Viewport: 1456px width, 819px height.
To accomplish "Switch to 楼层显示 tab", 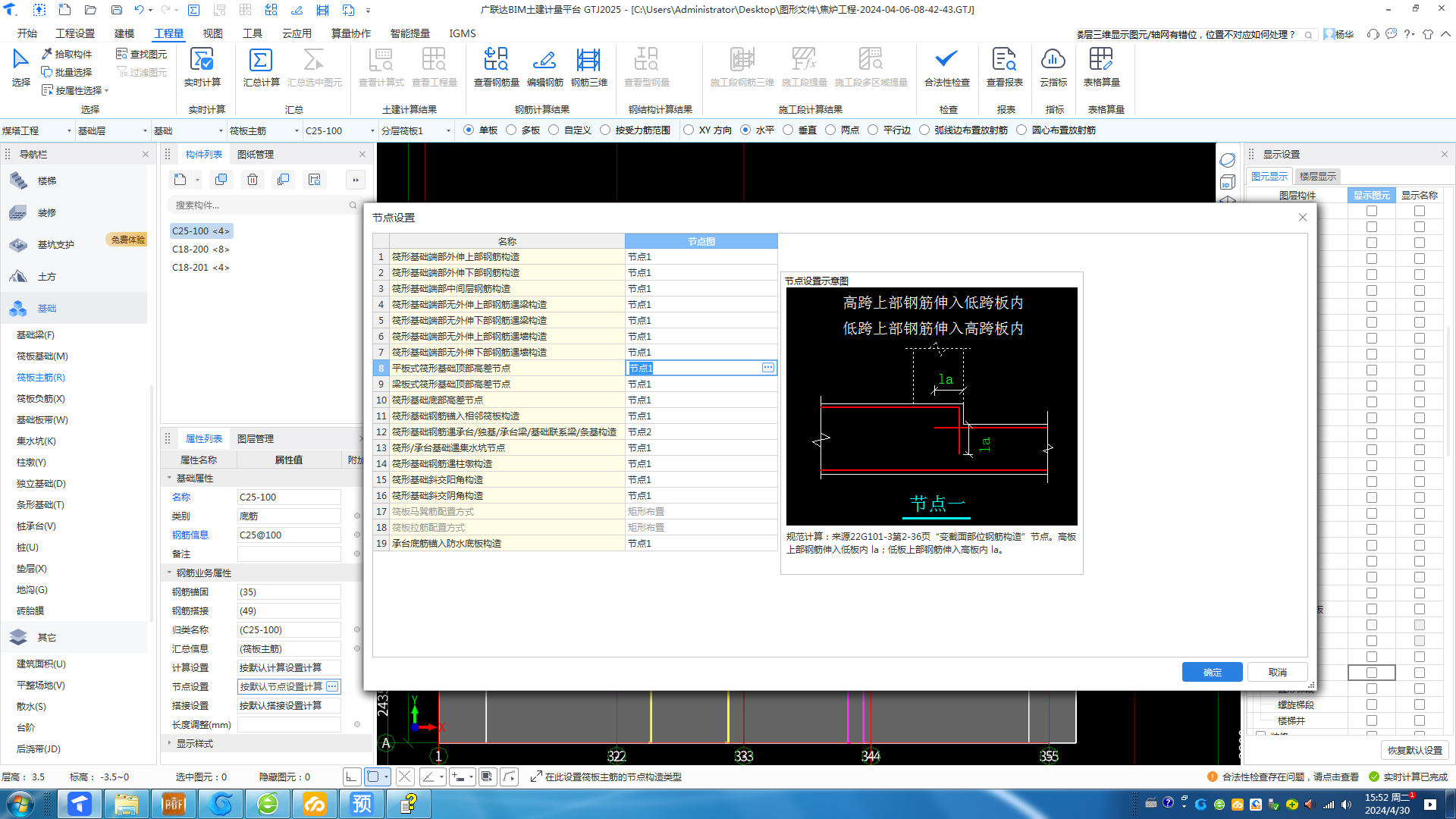I will 1318,177.
